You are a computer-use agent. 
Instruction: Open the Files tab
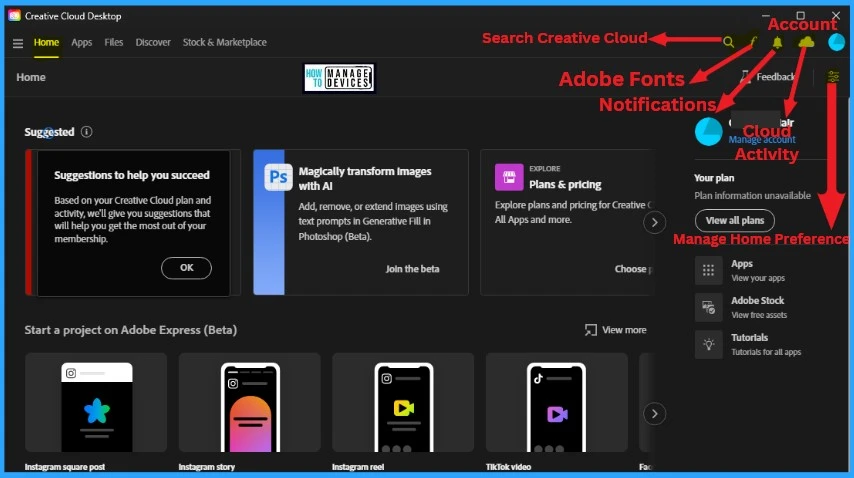[x=114, y=42]
